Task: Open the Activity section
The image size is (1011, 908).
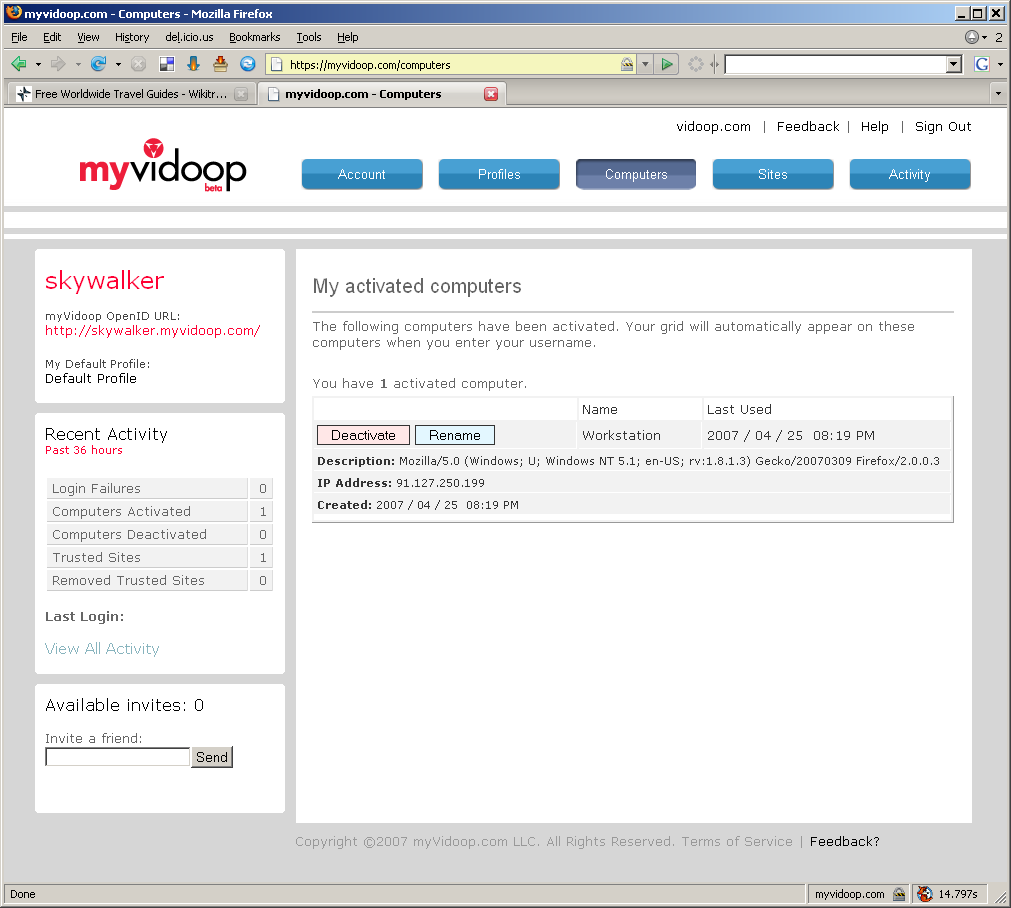Action: [910, 174]
